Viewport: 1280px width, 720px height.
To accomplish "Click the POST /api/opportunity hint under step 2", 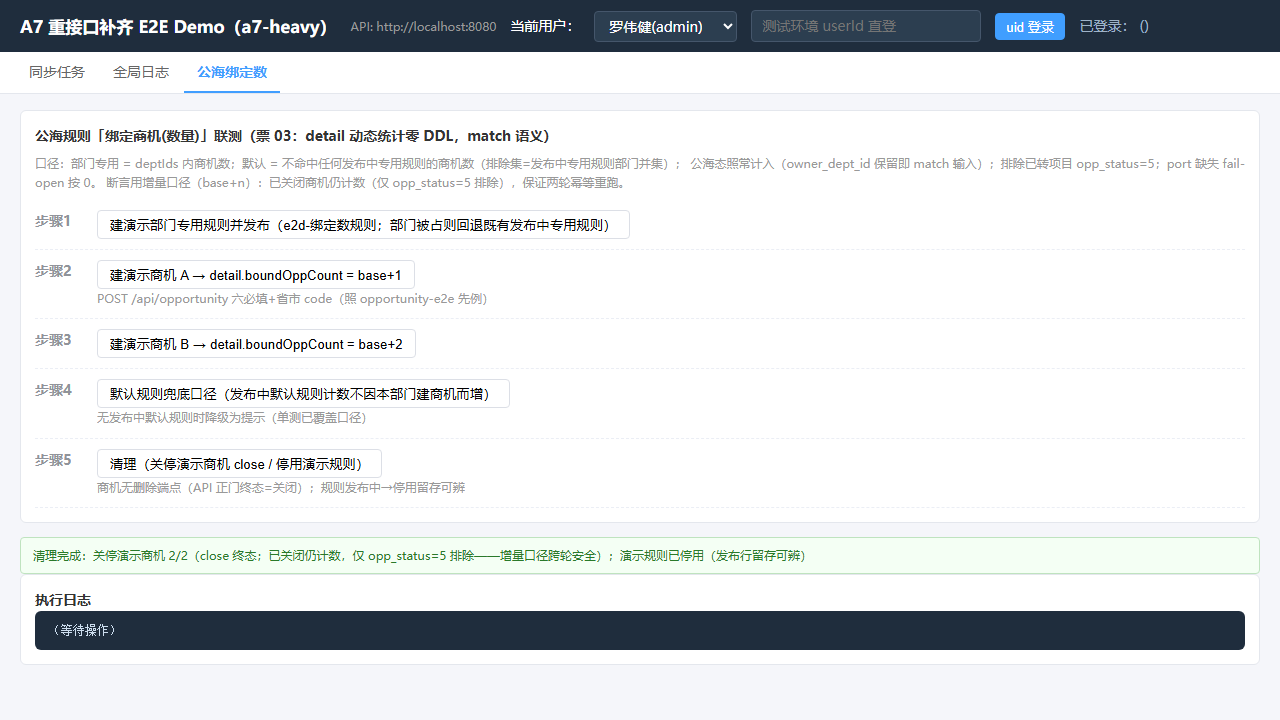I will [x=292, y=299].
